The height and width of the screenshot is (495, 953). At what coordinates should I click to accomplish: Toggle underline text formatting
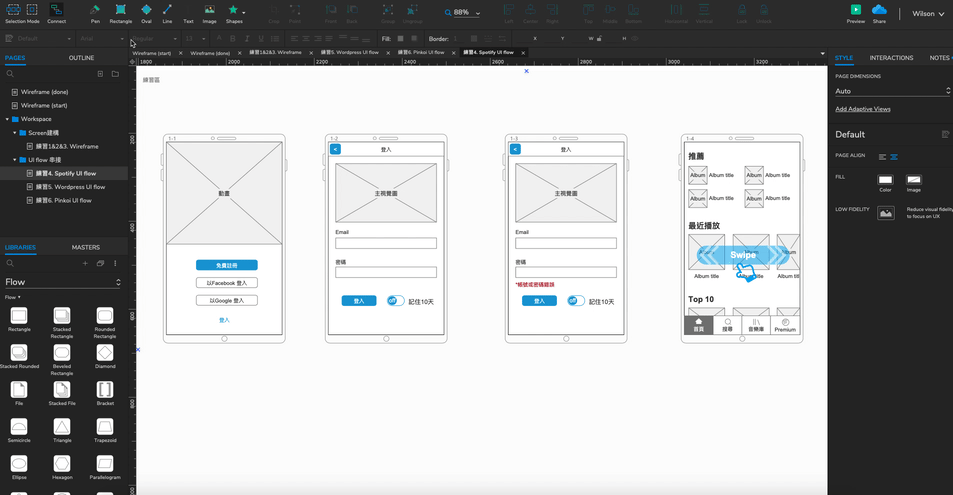tap(261, 38)
